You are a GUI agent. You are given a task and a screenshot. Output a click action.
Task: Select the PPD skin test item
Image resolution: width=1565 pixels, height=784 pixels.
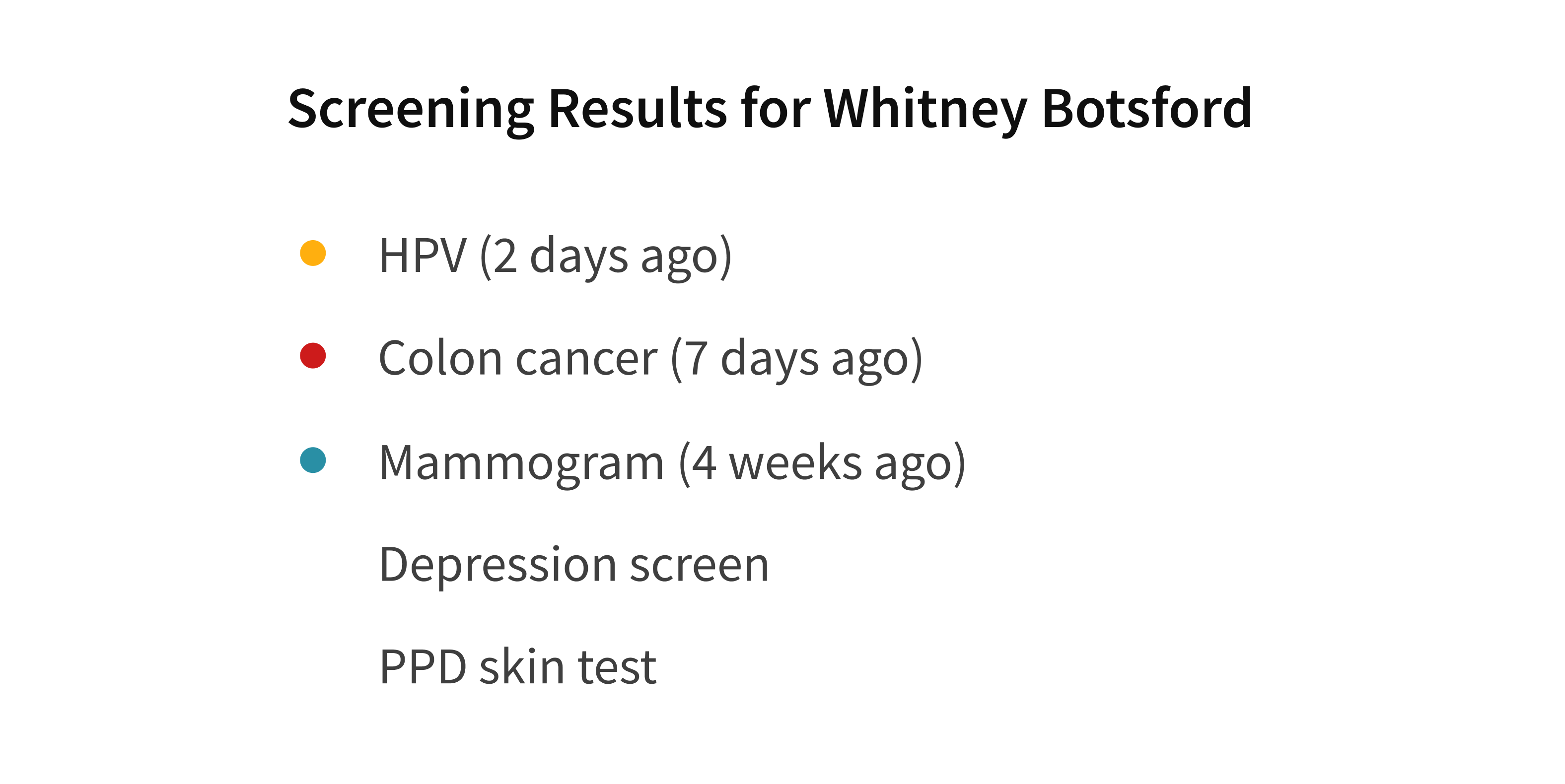click(x=518, y=667)
